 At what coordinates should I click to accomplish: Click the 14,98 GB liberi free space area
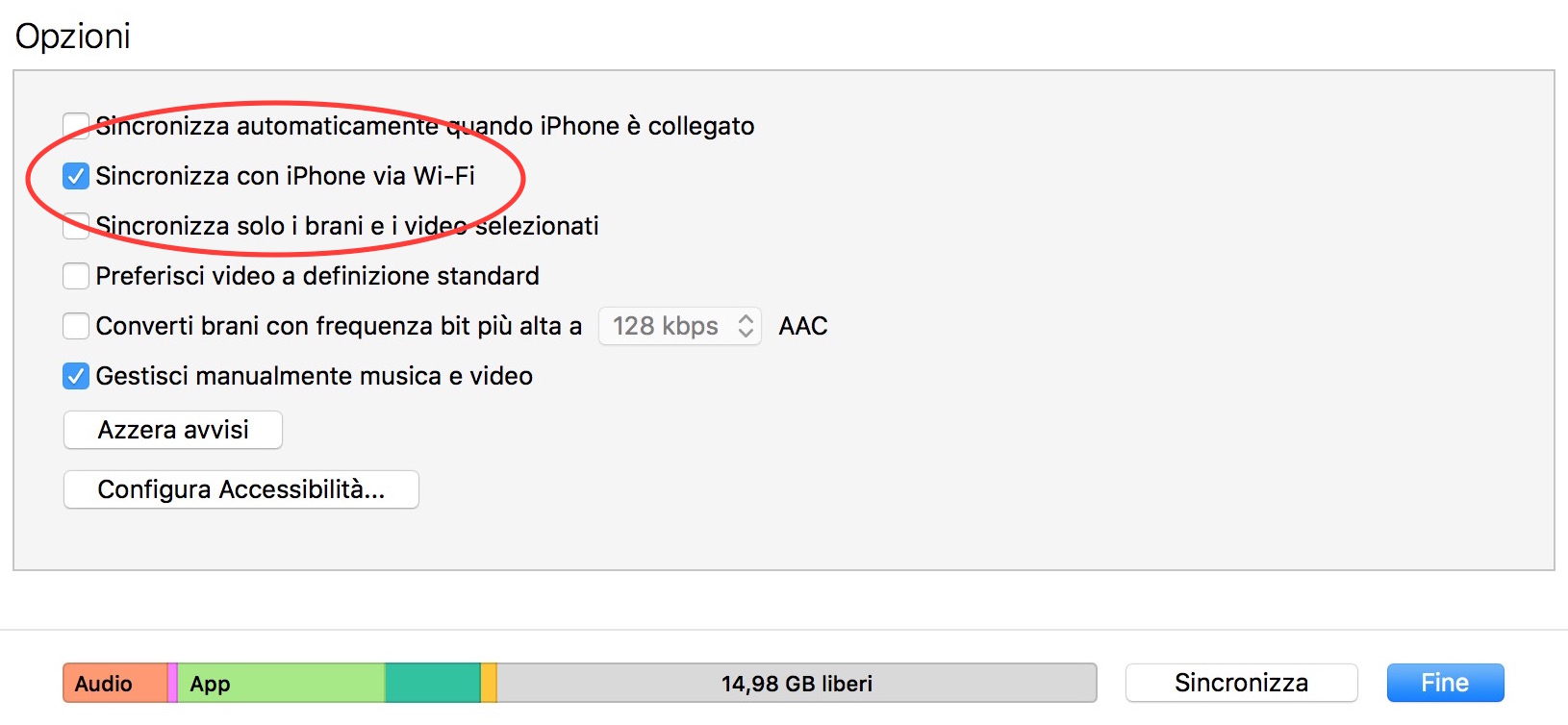pyautogui.click(x=797, y=684)
